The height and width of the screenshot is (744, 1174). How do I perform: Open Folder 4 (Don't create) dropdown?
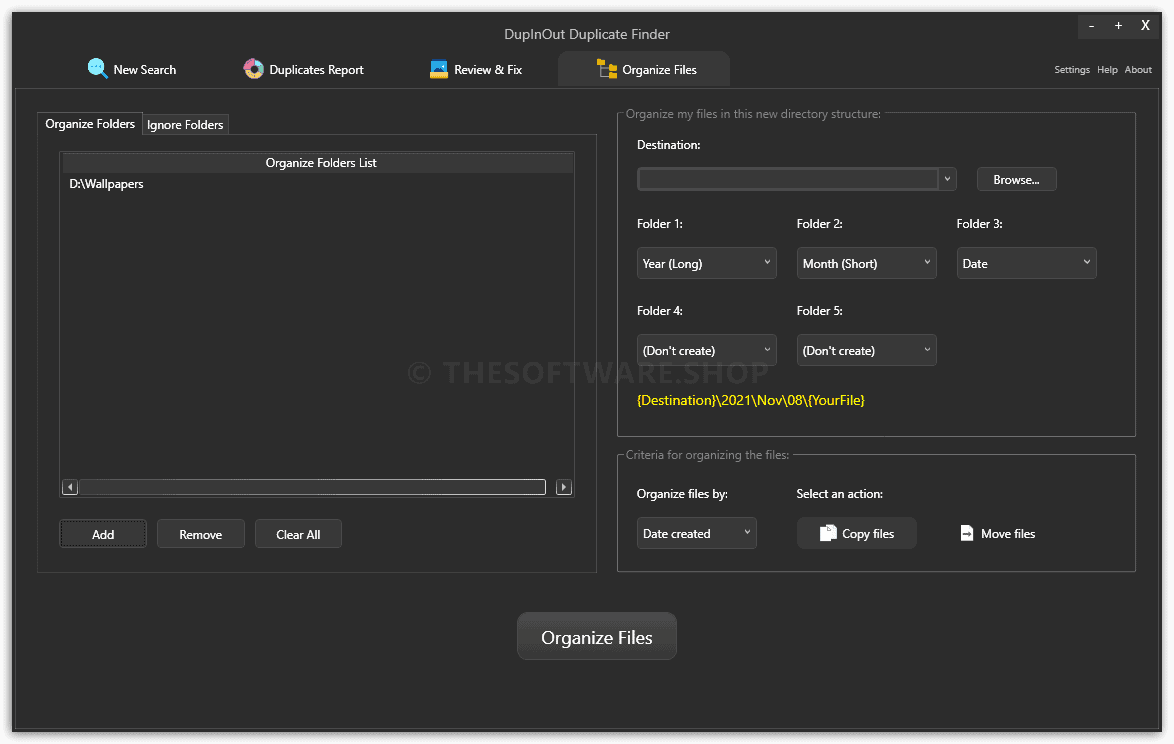click(706, 350)
